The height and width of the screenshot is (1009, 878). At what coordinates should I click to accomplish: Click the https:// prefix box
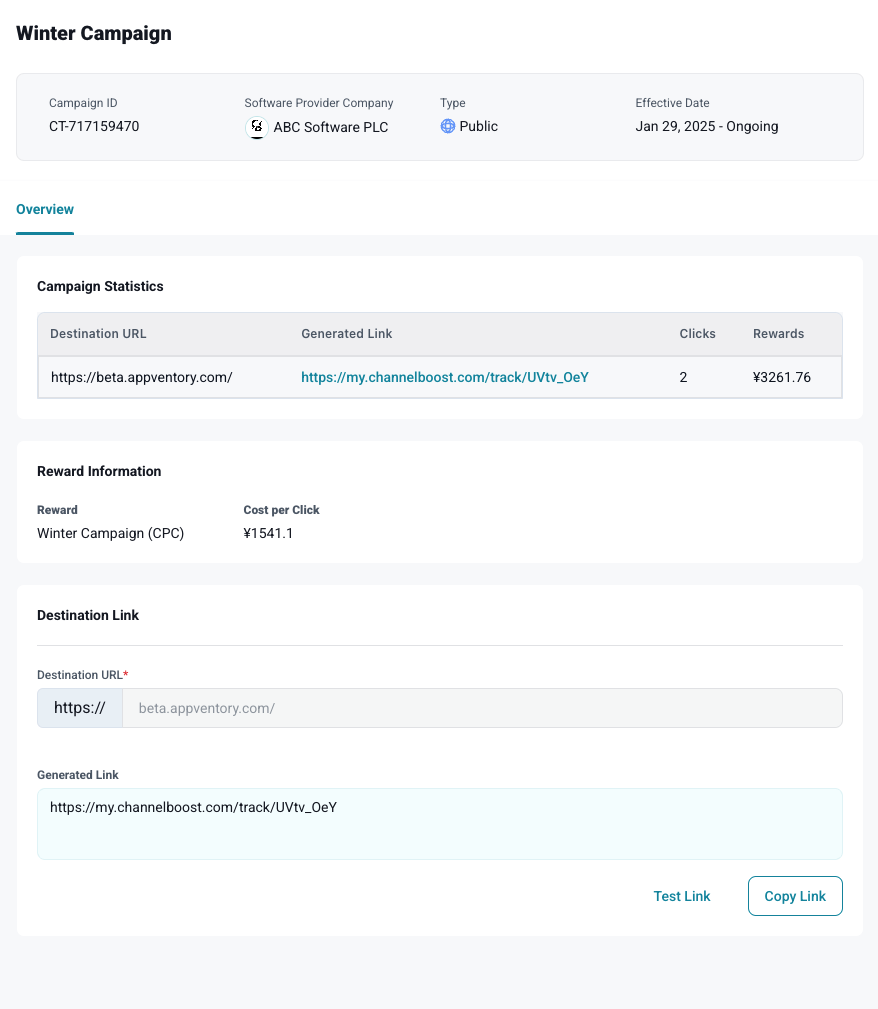[80, 708]
